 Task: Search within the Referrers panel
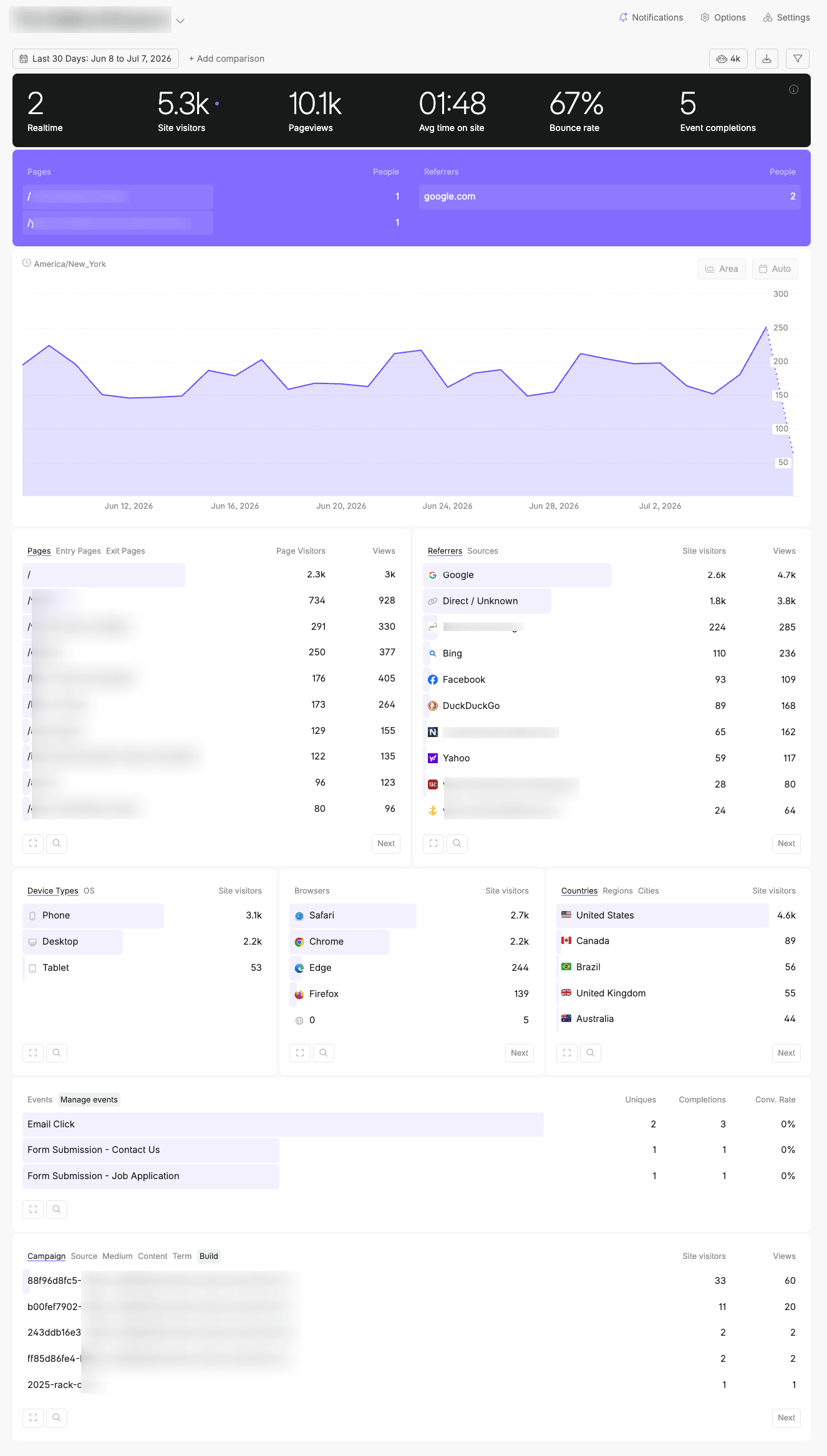tap(457, 843)
